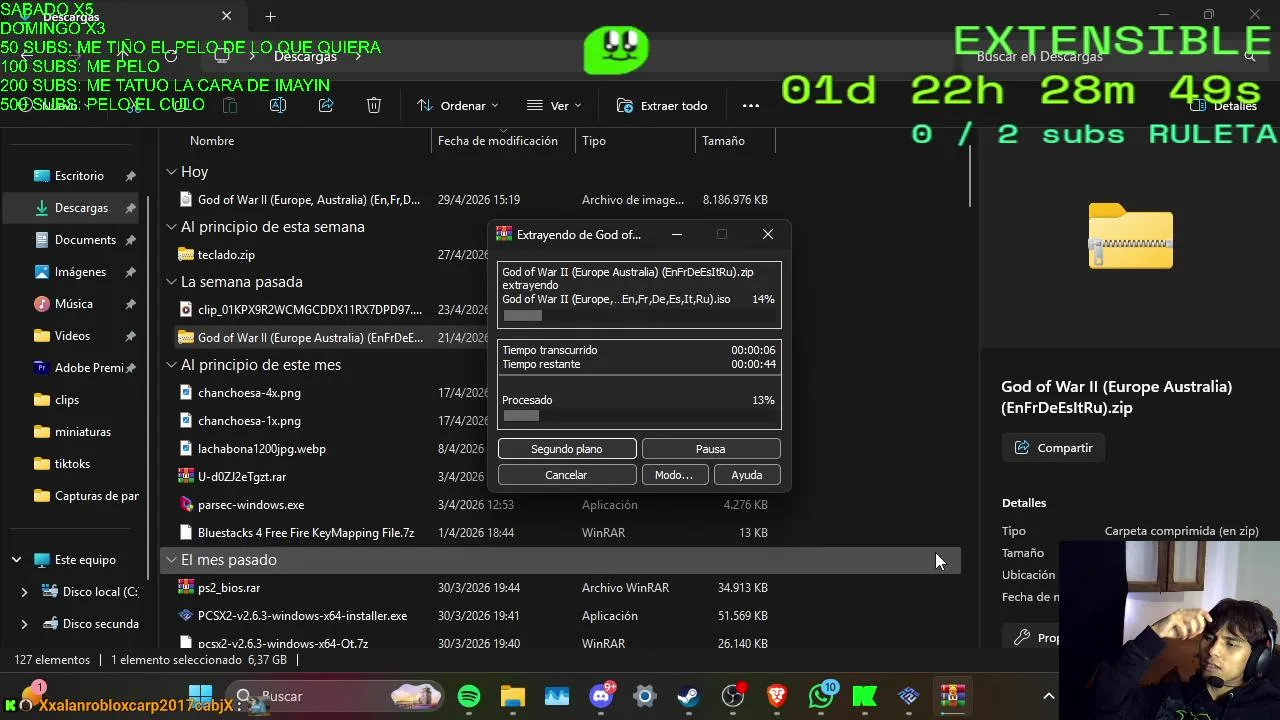
Task: Toggle the Detalles pane button
Action: click(1224, 105)
